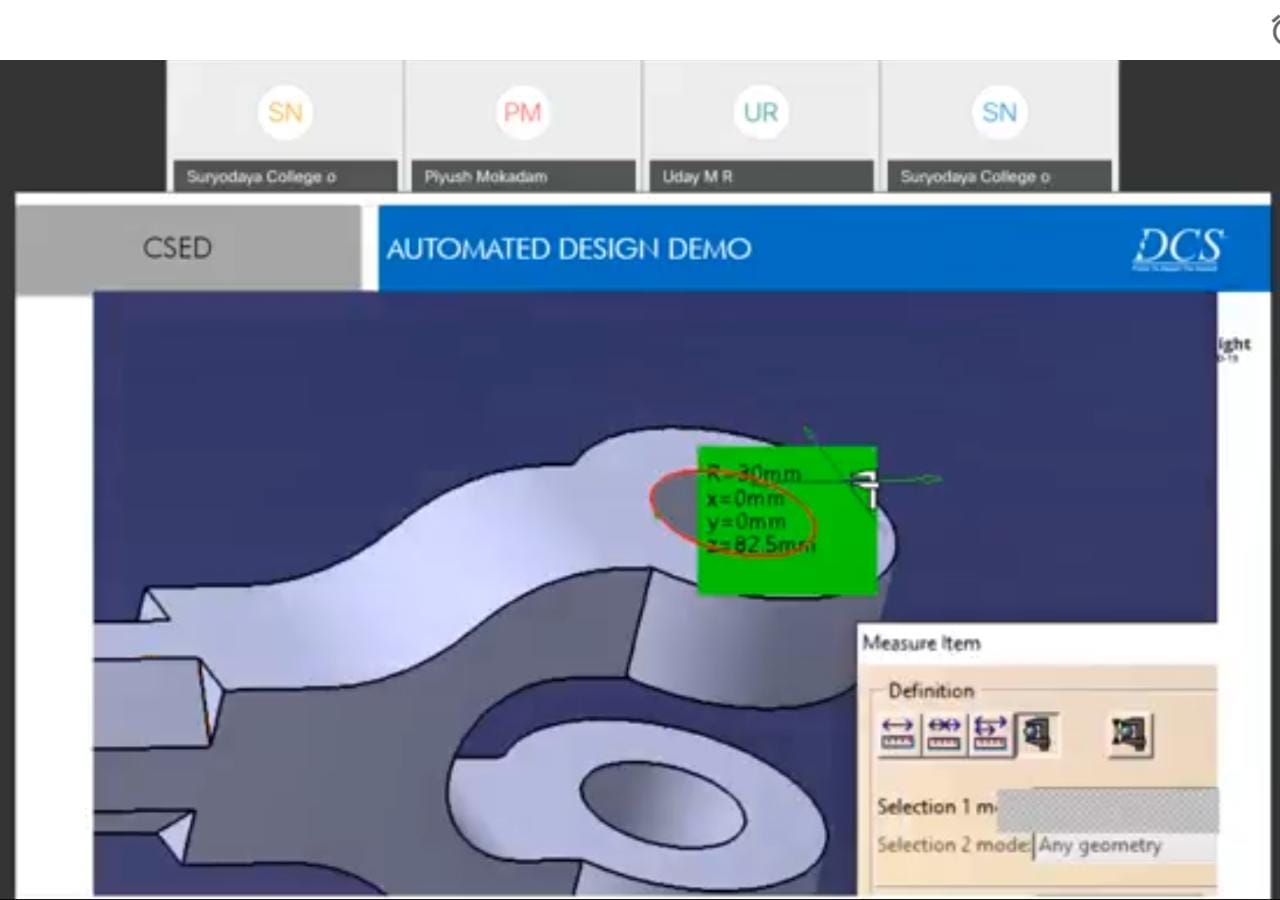Click the Piyush Mokadam name label

486,177
